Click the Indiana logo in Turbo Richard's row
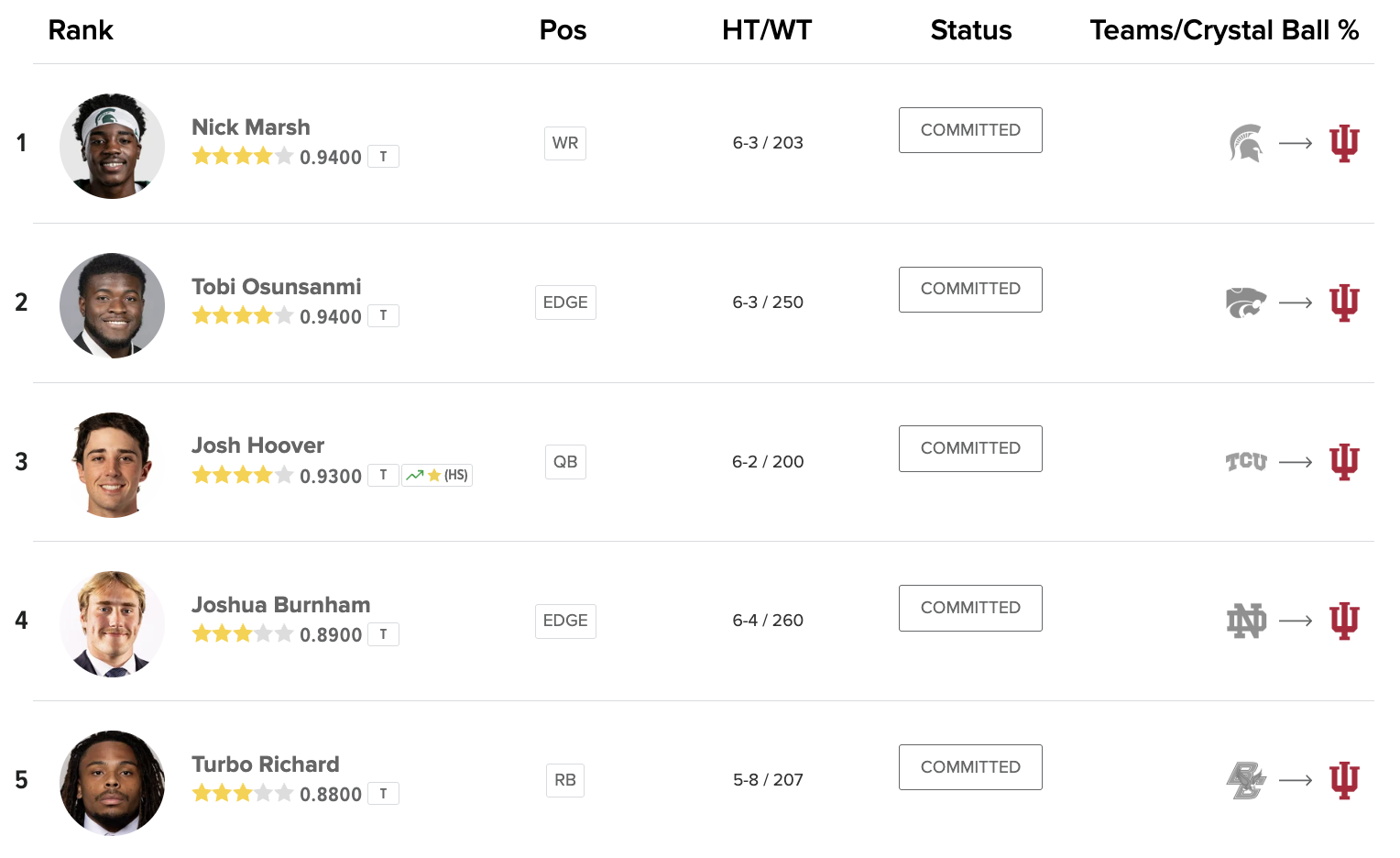The height and width of the screenshot is (858, 1400). pyautogui.click(x=1344, y=780)
